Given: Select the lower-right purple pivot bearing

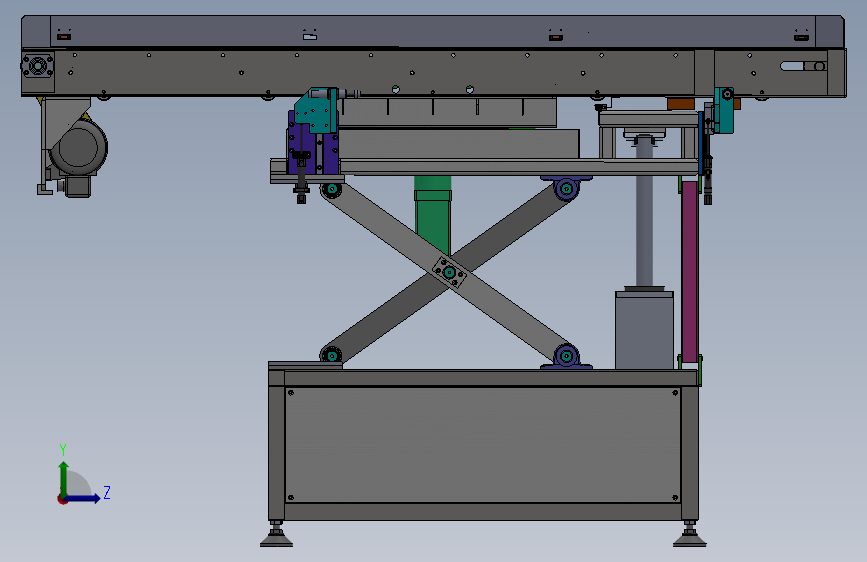Looking at the screenshot, I should pyautogui.click(x=566, y=357).
